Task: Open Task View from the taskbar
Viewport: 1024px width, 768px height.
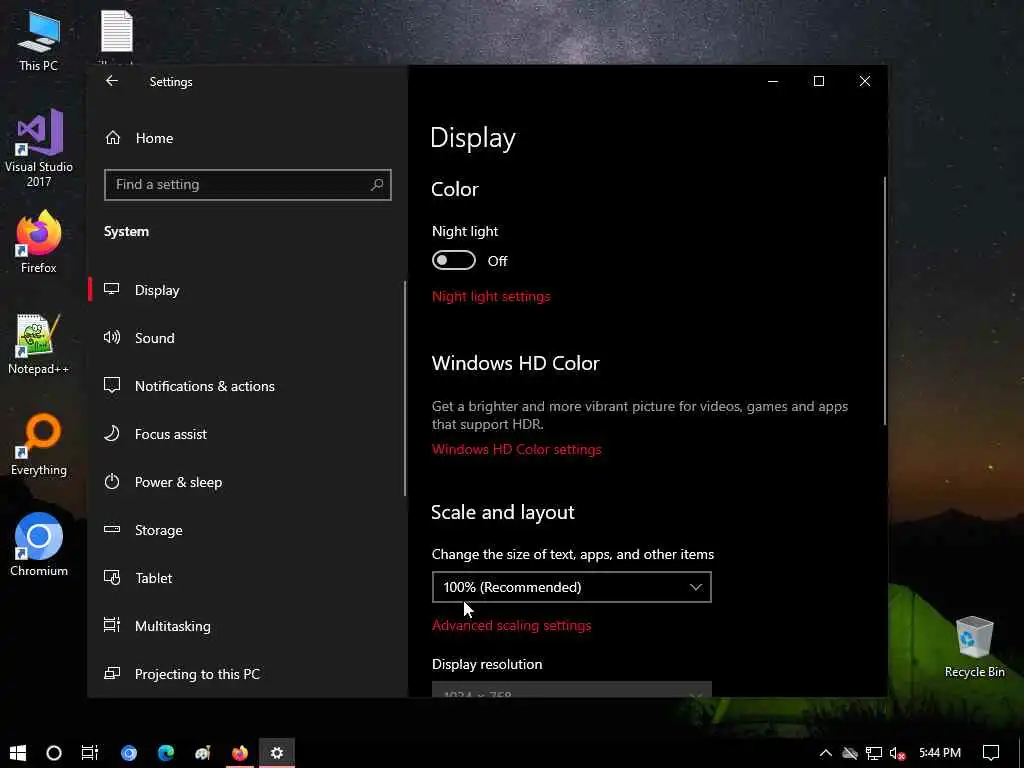Action: click(90, 753)
